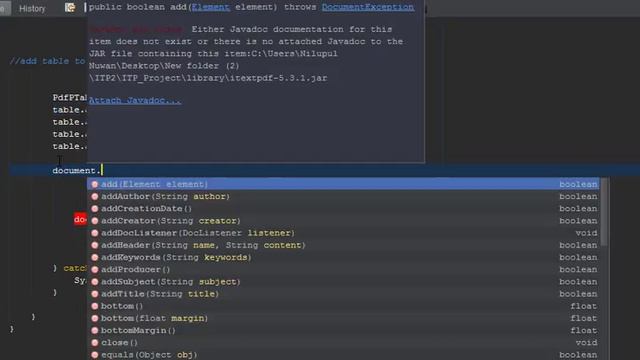Pick addKeywords(String keywords) suggestion
The image size is (640, 360).
[x=343, y=258]
